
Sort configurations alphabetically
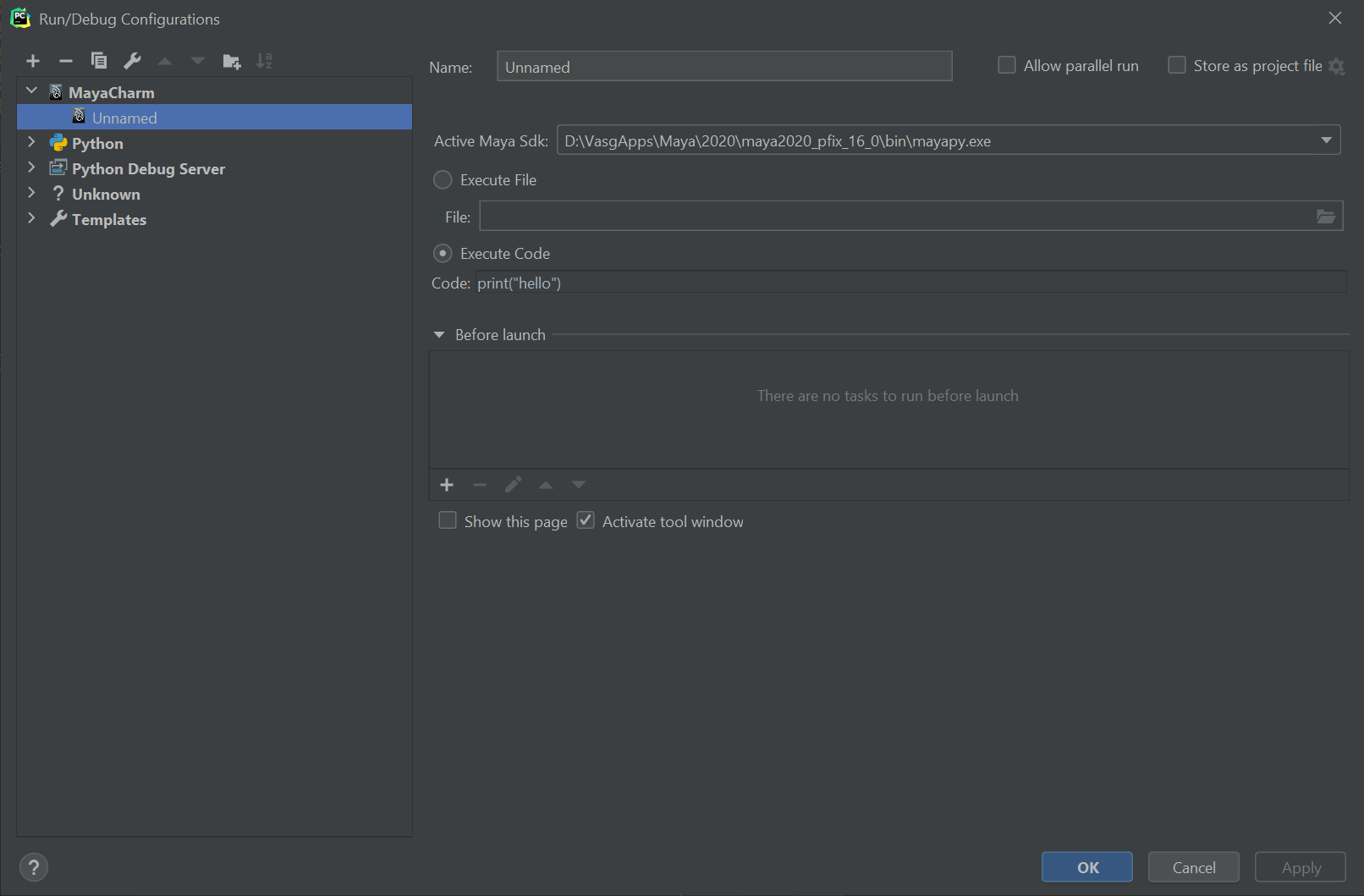(x=264, y=60)
